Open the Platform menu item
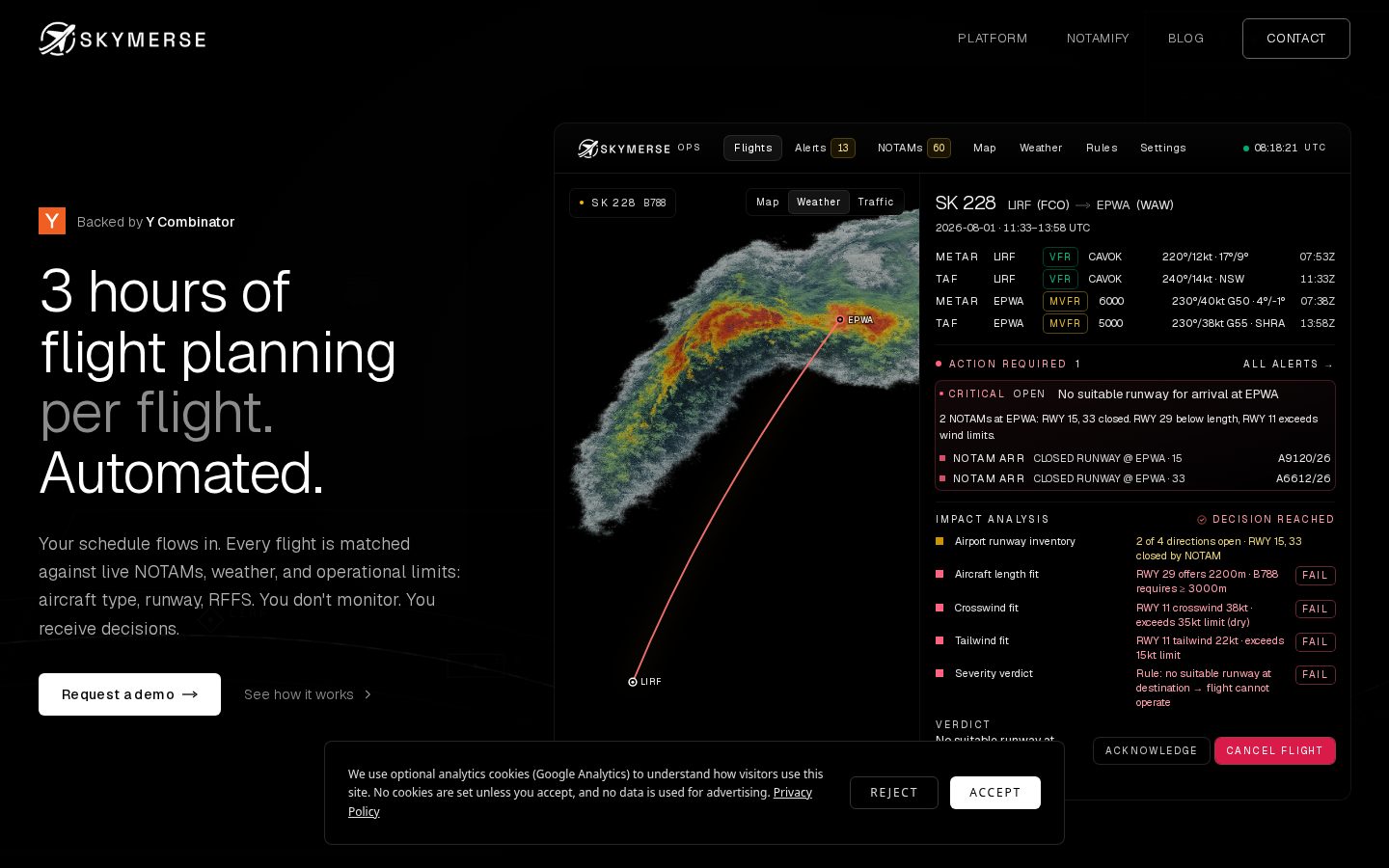 click(x=993, y=39)
